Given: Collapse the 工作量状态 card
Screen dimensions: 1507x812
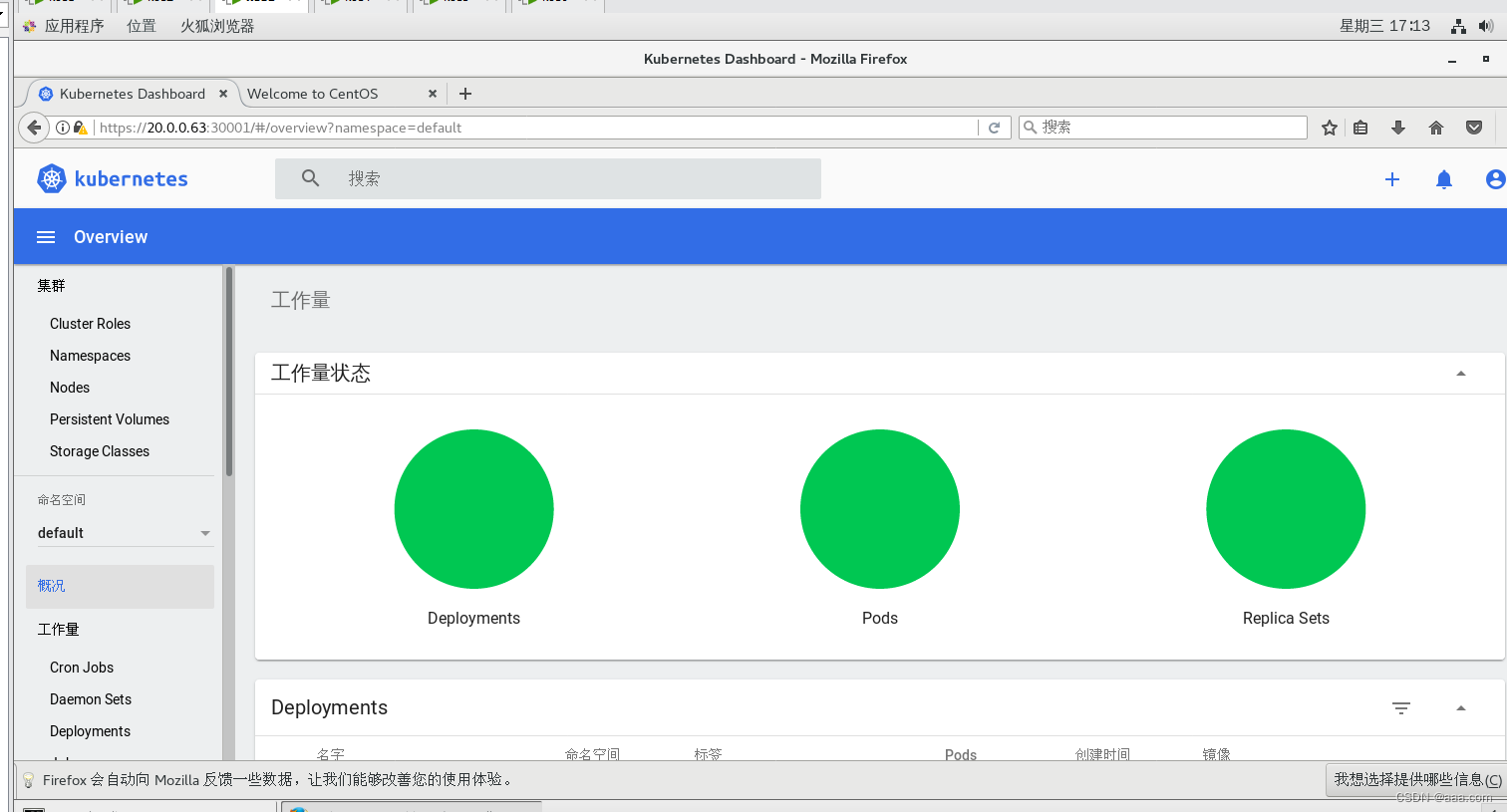Looking at the screenshot, I should [1461, 374].
